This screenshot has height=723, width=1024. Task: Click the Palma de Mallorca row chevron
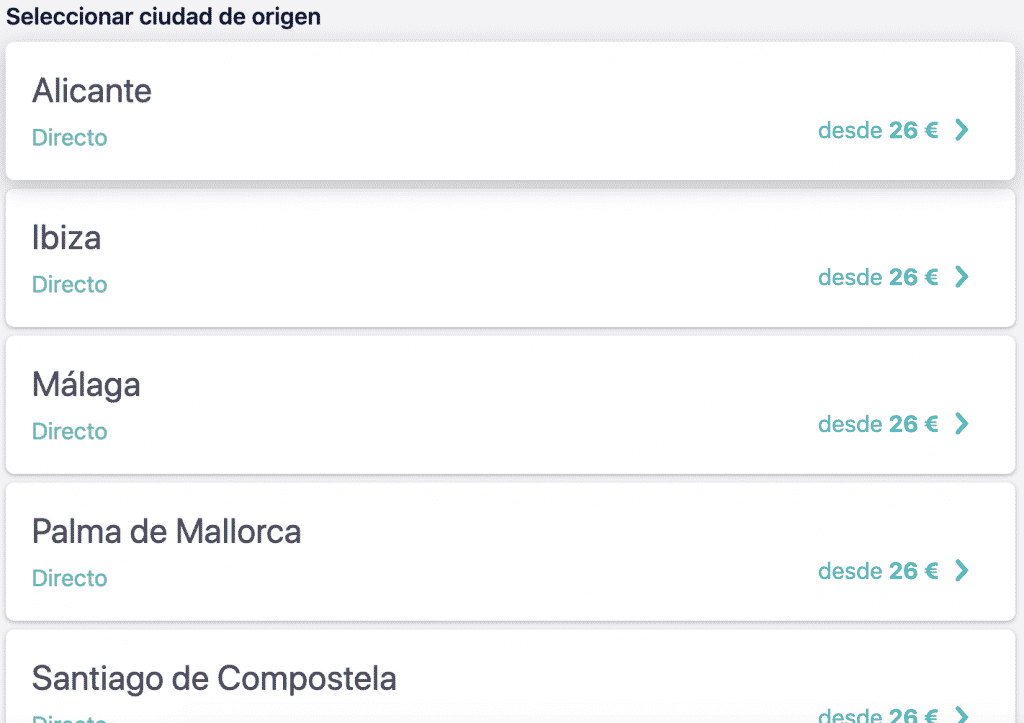tap(961, 571)
